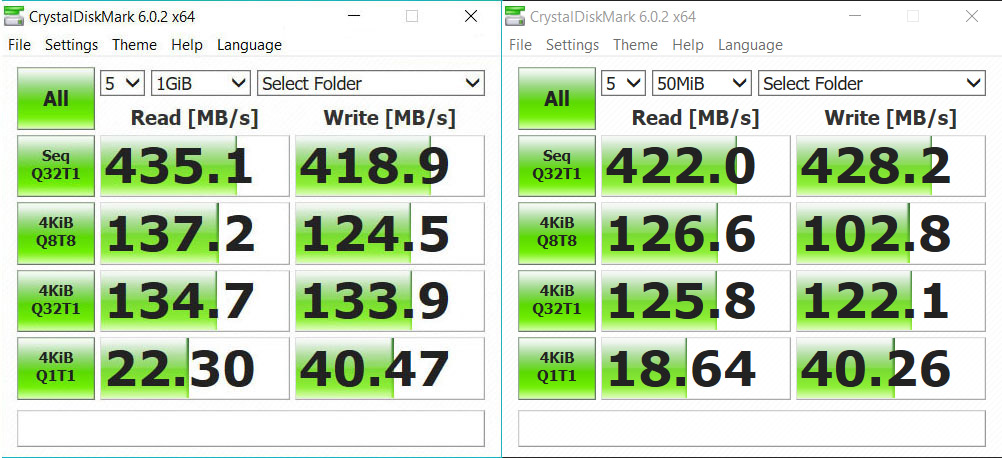The width and height of the screenshot is (1002, 458).
Task: Click the 102.8 write value
Action: (x=891, y=233)
